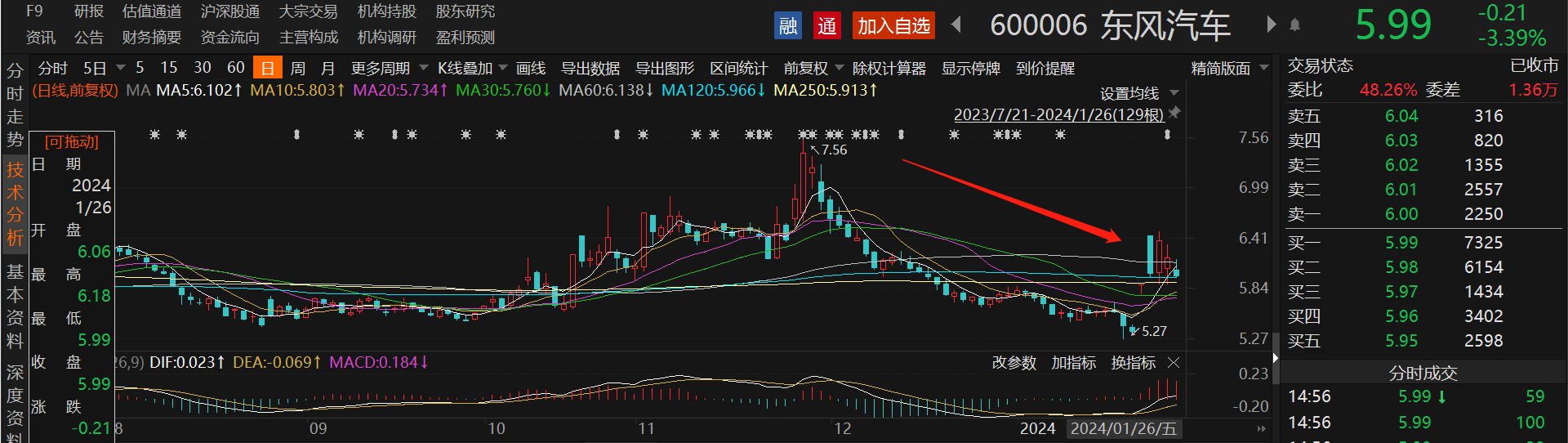Click 卖一 ask price 6.00
This screenshot has width=1568, height=443.
1401,214
